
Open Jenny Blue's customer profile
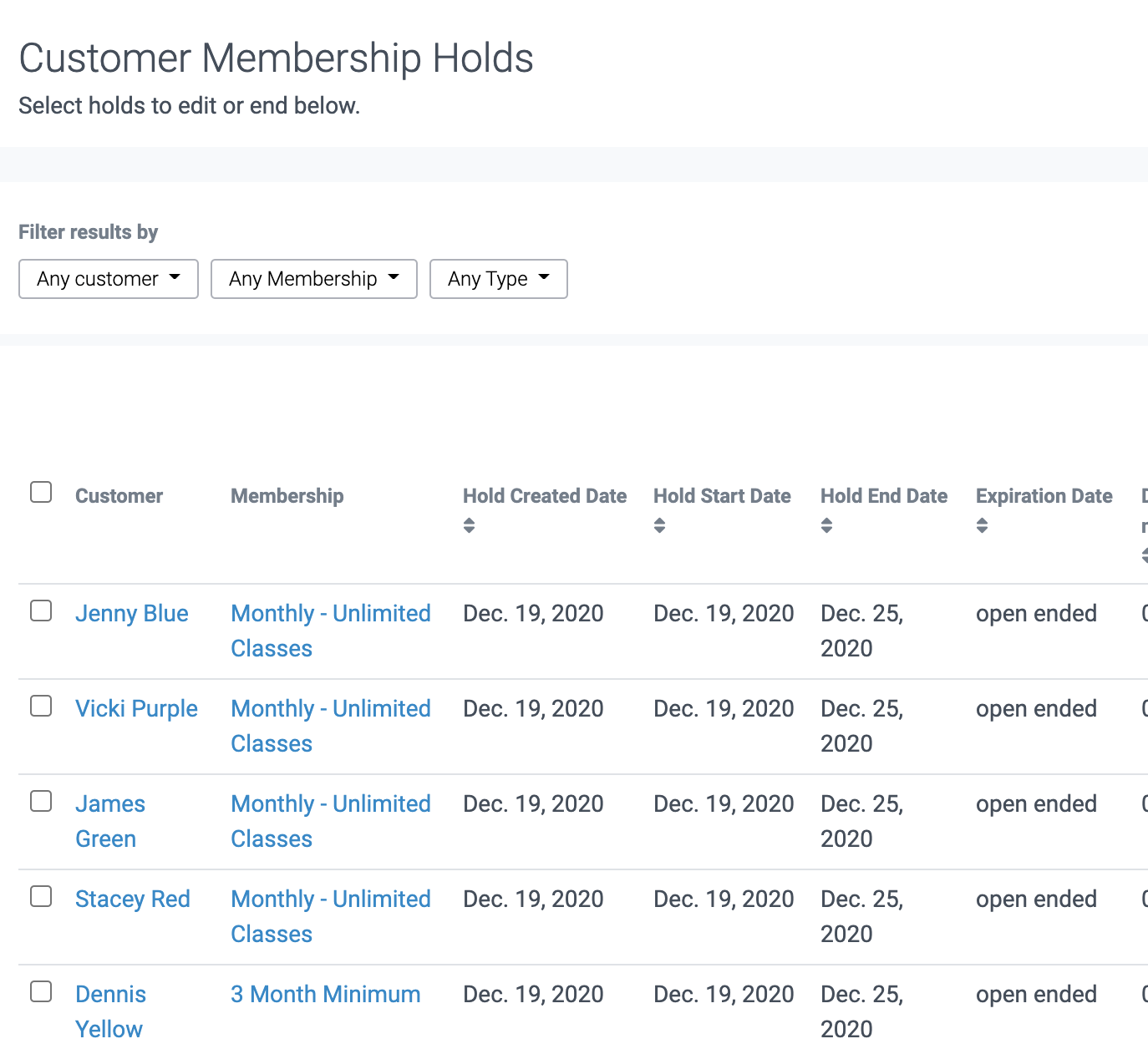(131, 614)
